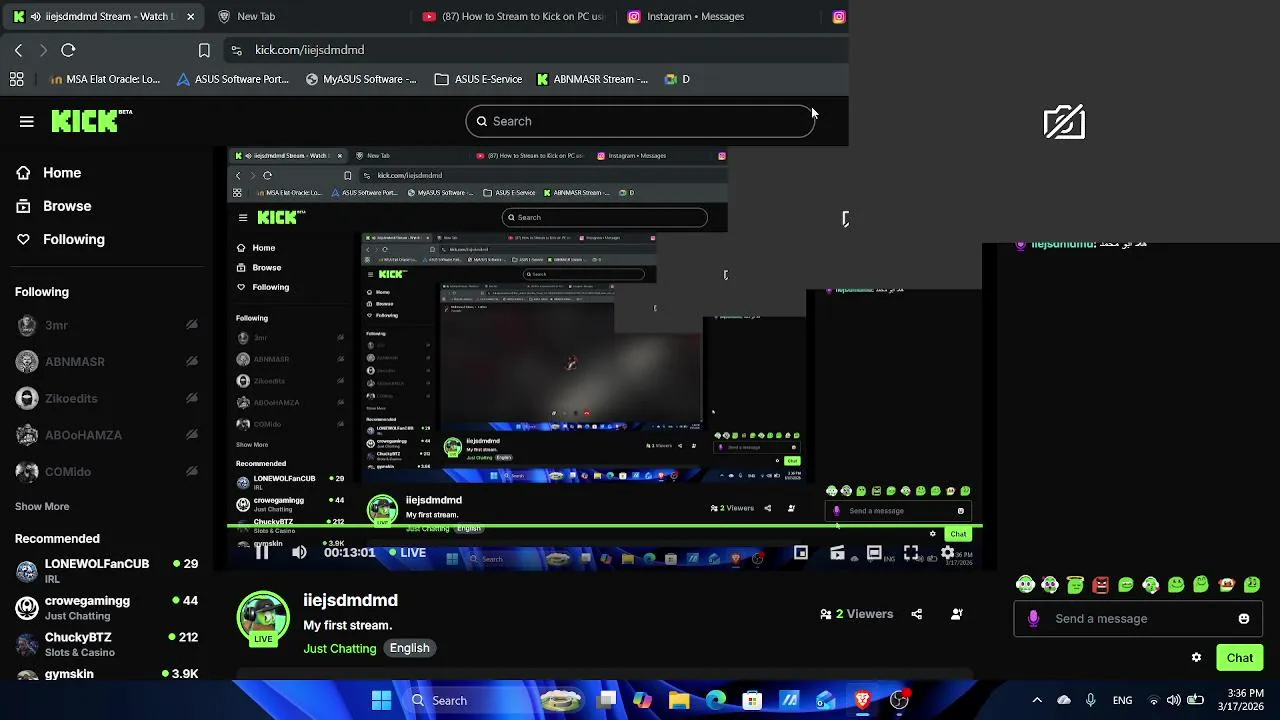
Task: Open ASUS Software Port bookmark
Action: (x=233, y=79)
